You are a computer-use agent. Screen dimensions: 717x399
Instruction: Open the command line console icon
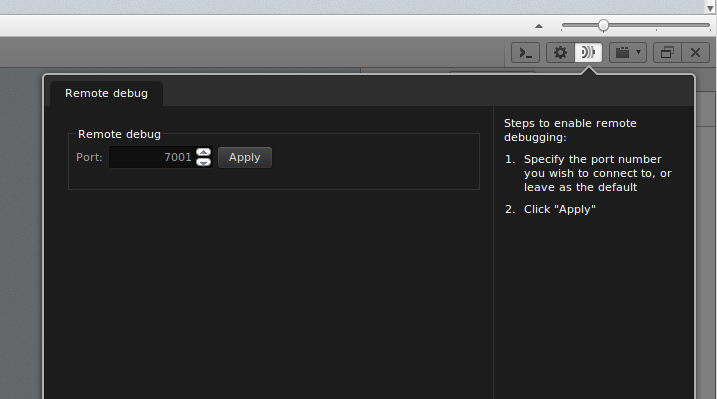[525, 53]
